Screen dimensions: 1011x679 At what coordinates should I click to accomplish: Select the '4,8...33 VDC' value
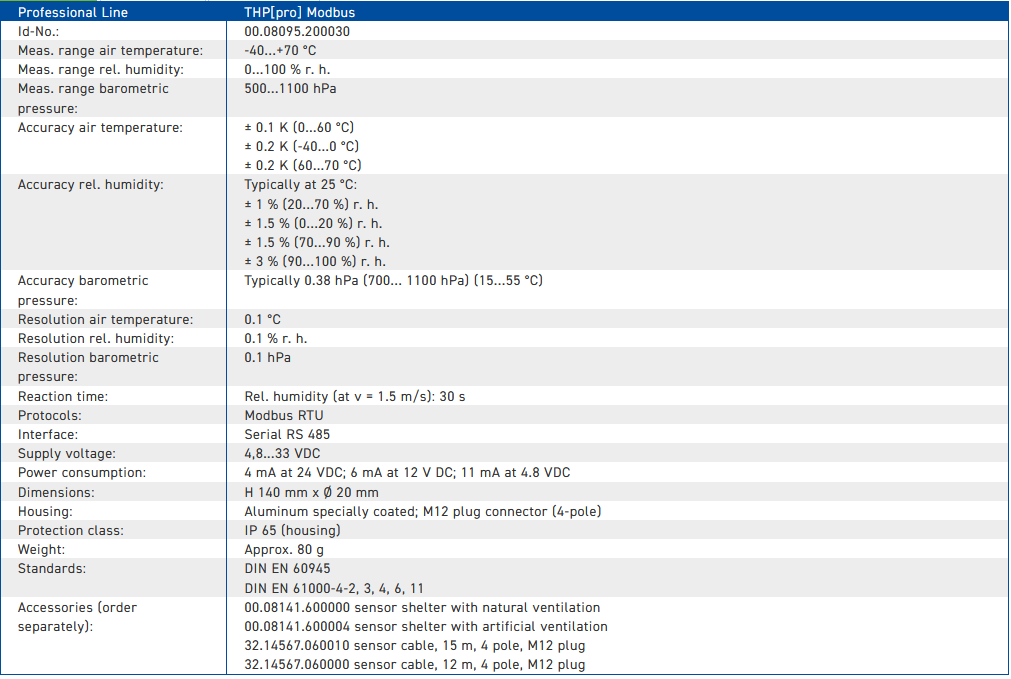point(282,453)
